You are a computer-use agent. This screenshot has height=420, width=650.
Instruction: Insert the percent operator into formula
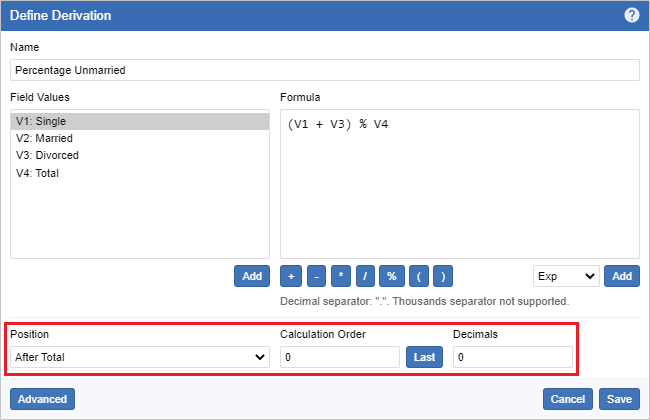pos(391,276)
